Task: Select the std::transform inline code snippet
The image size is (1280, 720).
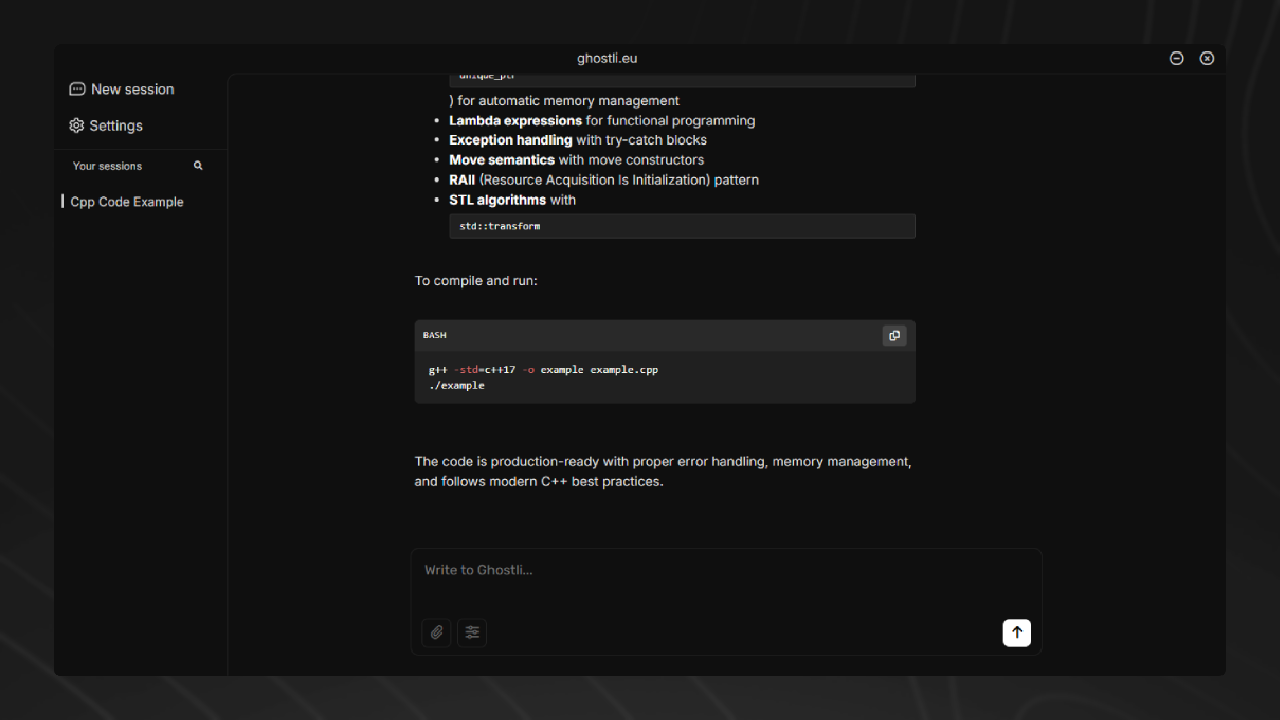Action: (x=498, y=225)
